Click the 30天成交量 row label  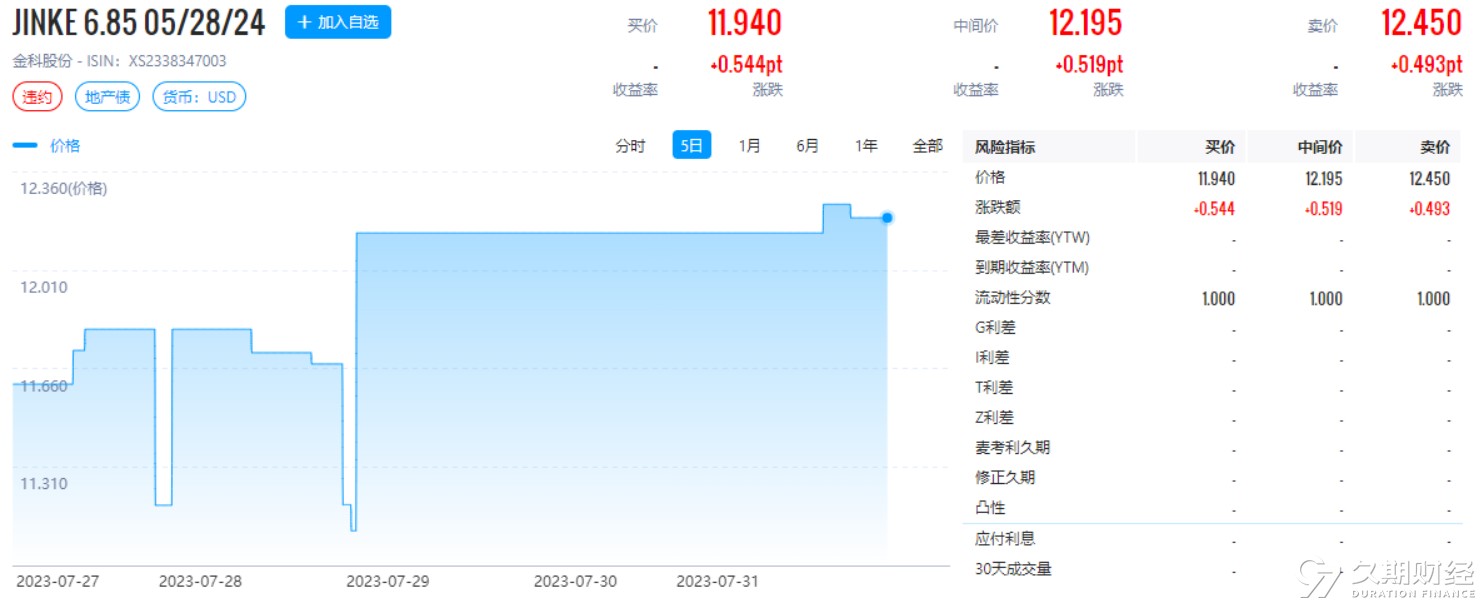point(1013,569)
